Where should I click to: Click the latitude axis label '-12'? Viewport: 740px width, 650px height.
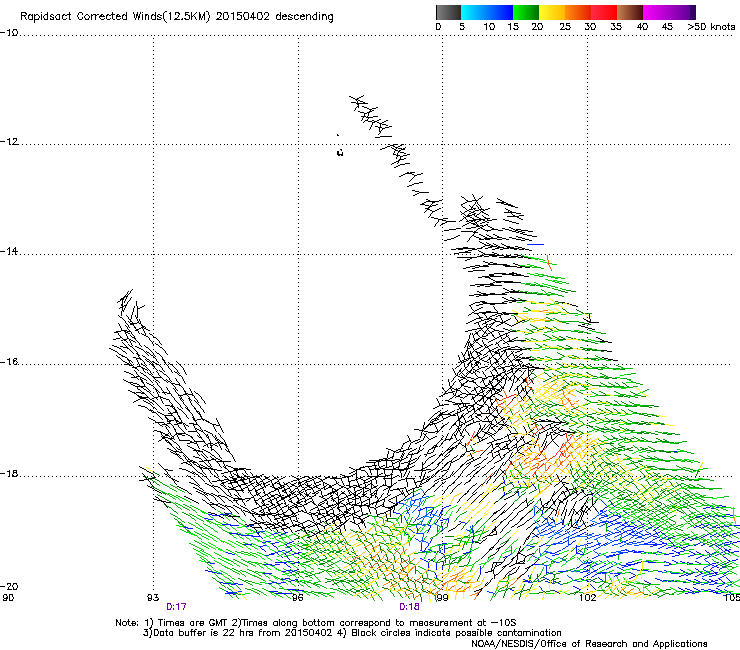[x=9, y=142]
